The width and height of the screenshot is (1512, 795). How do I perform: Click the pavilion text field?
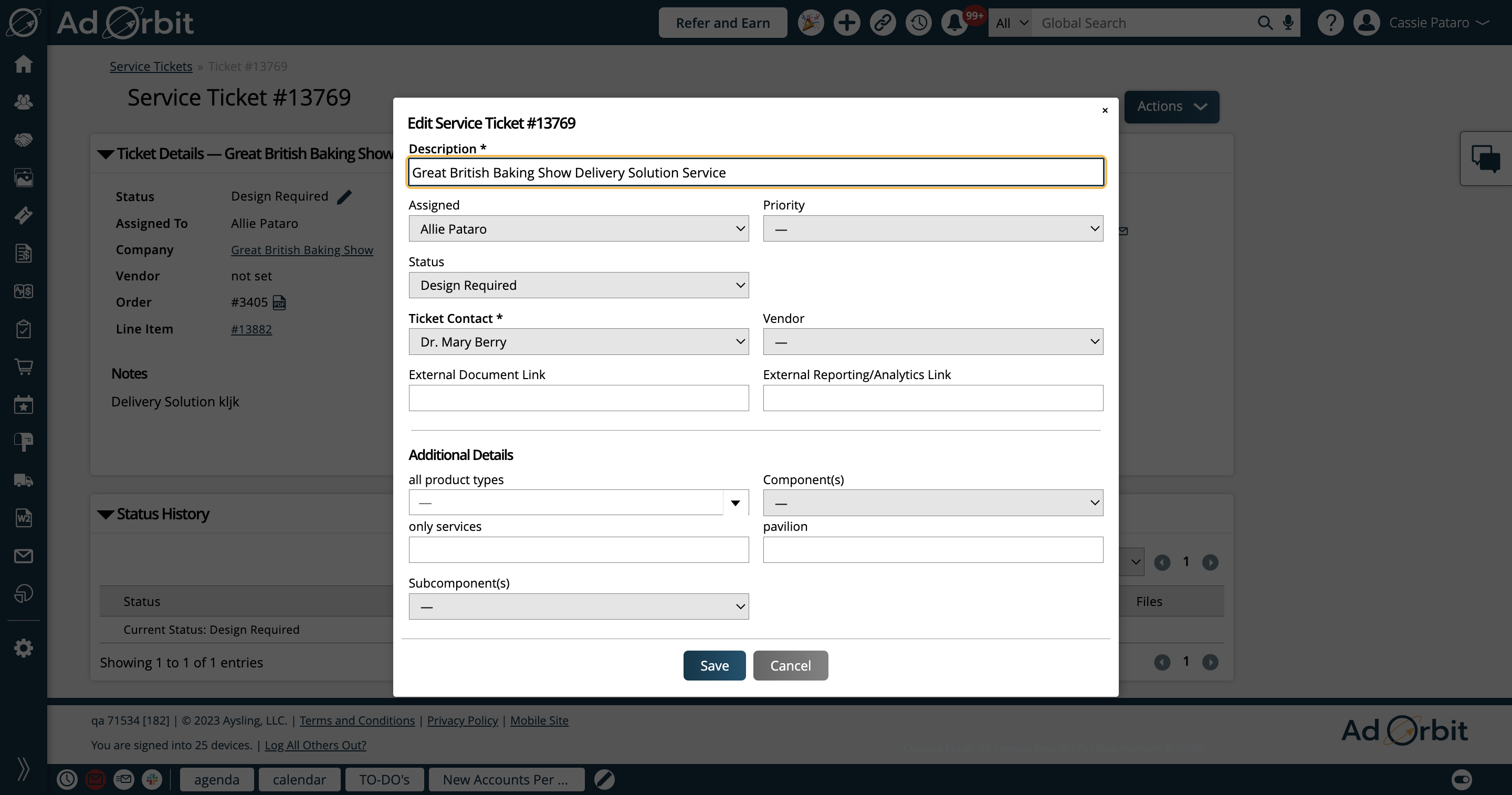tap(933, 550)
